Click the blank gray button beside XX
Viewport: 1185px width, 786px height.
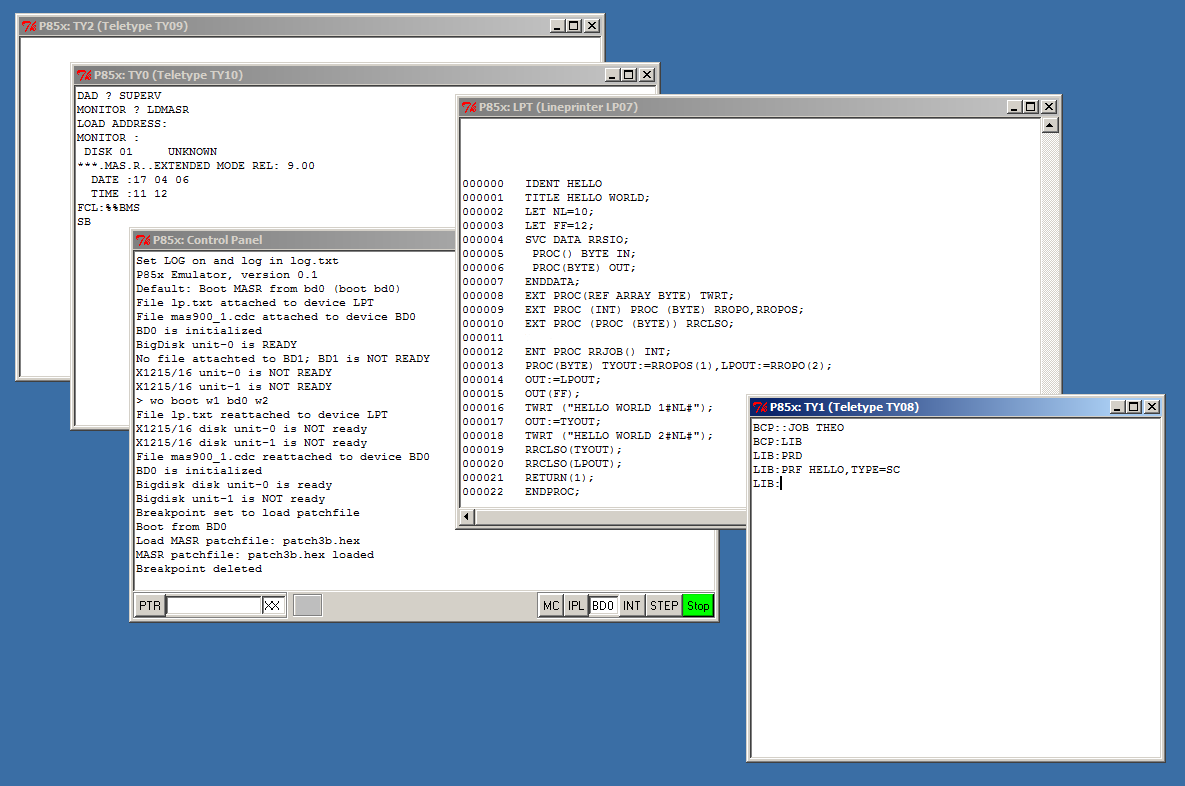tap(308, 605)
